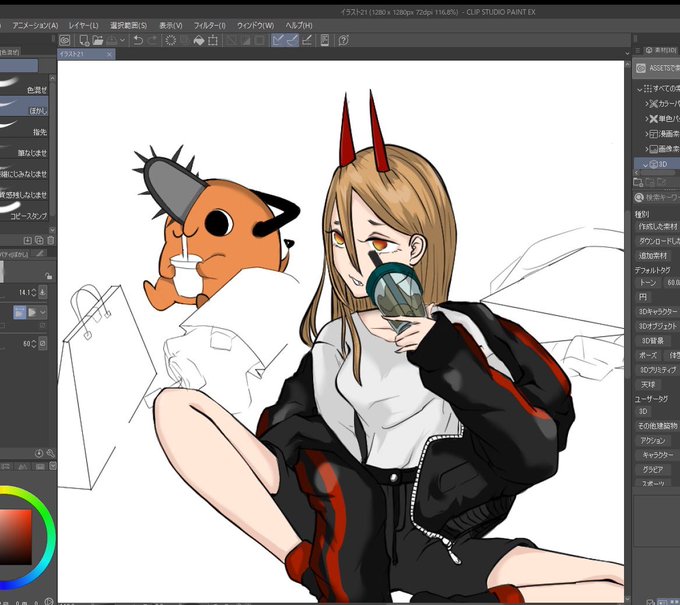Open the Clip Studio support help icon
The image size is (680, 605).
pos(343,40)
